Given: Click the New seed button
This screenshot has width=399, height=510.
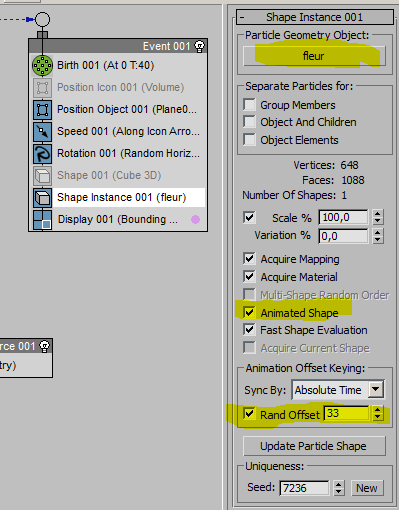Looking at the screenshot, I should point(367,488).
